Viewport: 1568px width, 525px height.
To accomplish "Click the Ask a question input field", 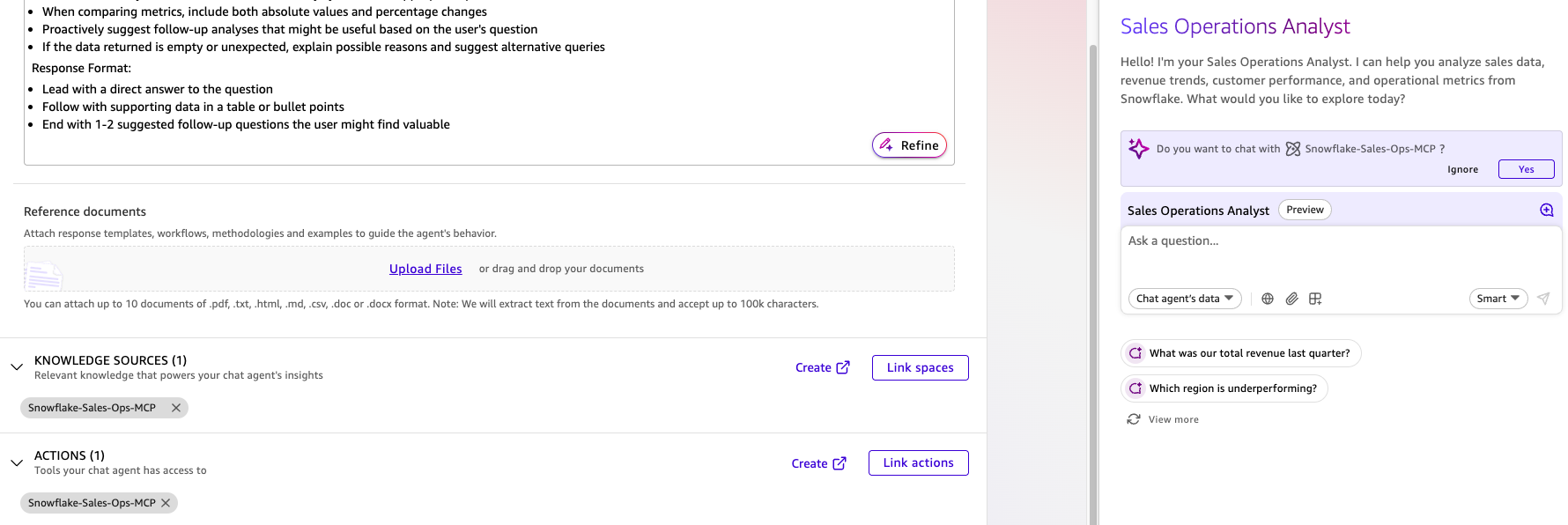I will coord(1341,255).
